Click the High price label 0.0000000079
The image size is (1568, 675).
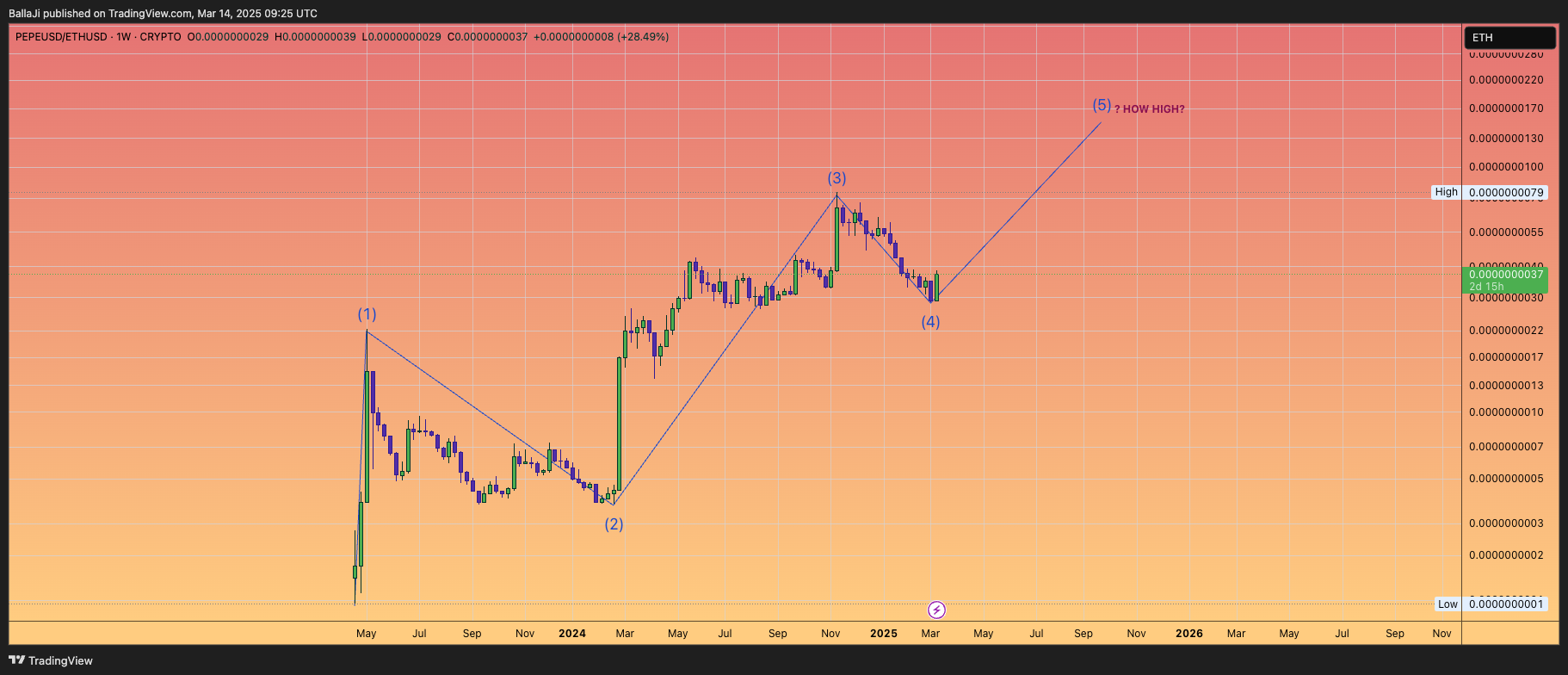pyautogui.click(x=1506, y=192)
